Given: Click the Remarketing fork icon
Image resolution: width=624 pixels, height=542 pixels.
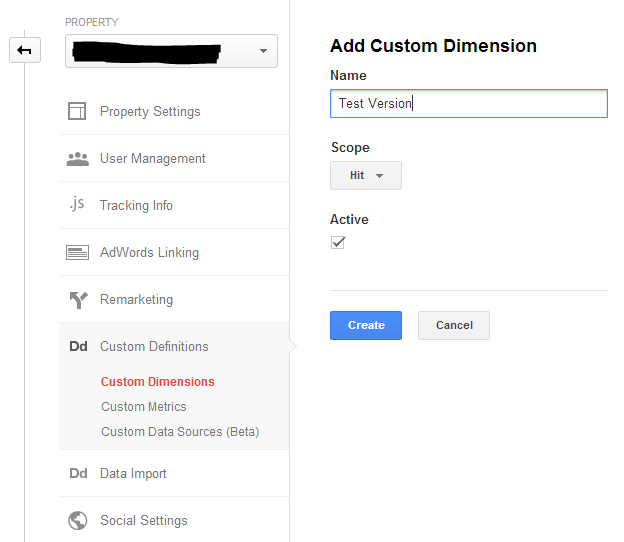Looking at the screenshot, I should pyautogui.click(x=77, y=300).
